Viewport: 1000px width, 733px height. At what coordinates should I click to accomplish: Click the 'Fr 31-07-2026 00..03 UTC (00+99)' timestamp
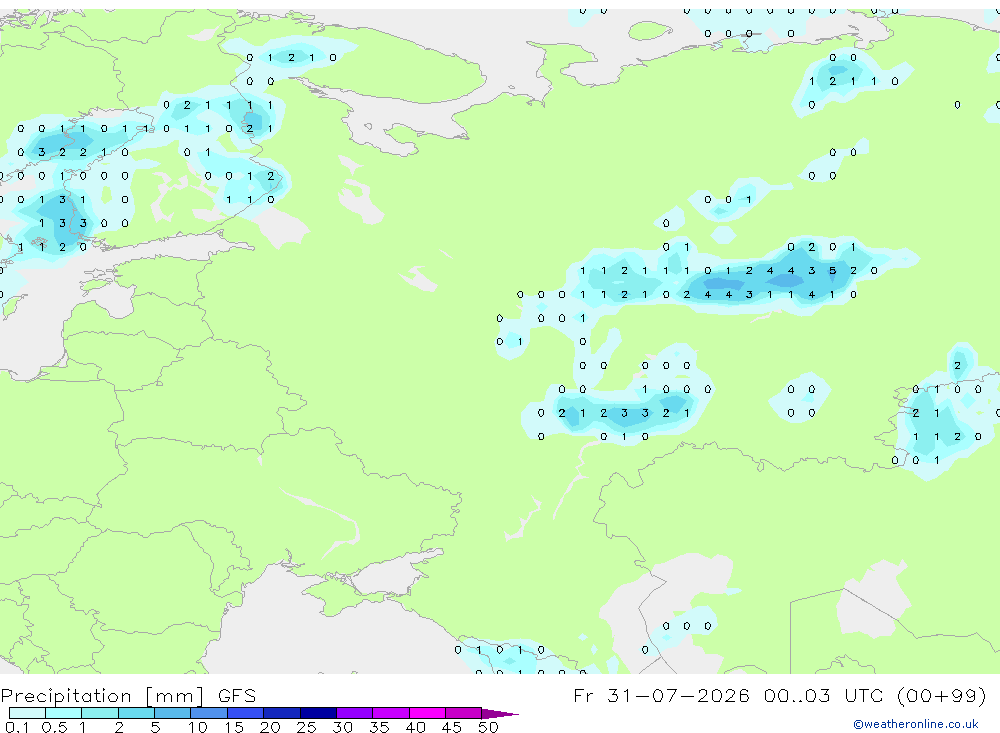pyautogui.click(x=779, y=695)
